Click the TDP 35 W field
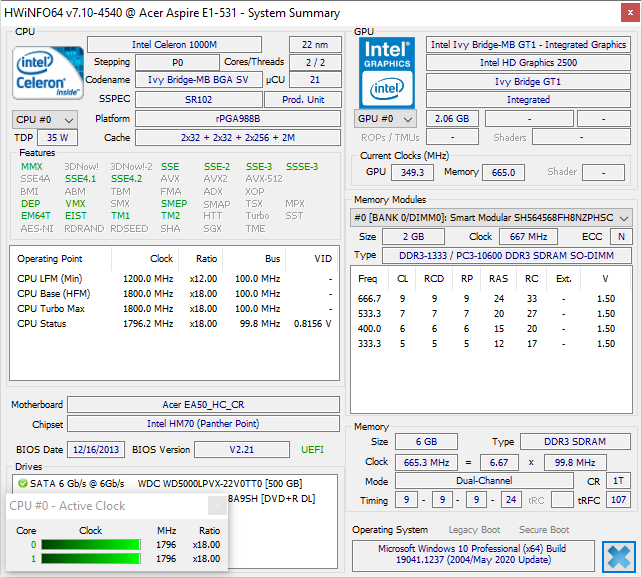The image size is (642, 578). click(x=57, y=138)
